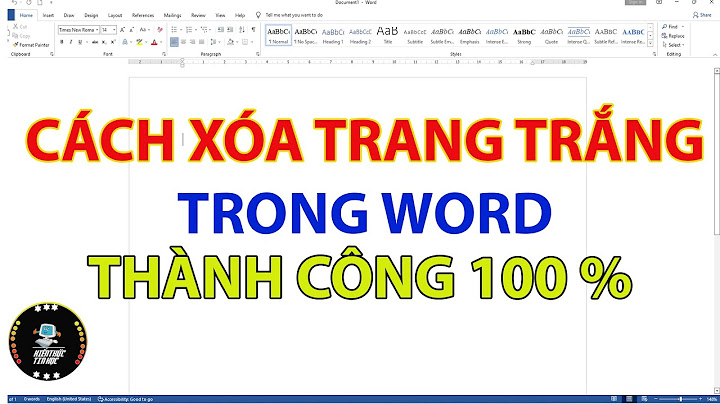Toggle Italic formatting
Image resolution: width=720 pixels, height=404 pixels.
[x=71, y=42]
